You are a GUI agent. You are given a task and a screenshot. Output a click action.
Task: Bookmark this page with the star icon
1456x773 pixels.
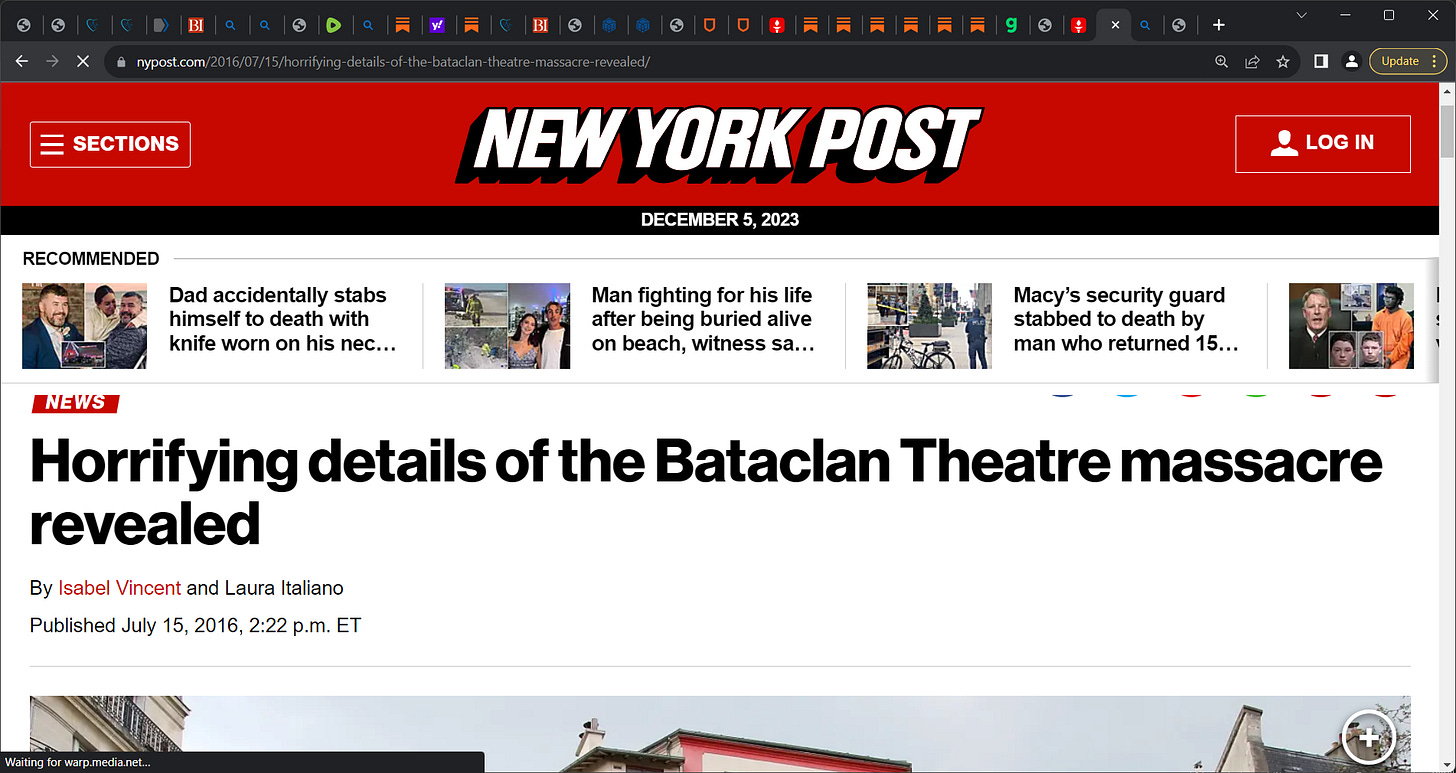pos(1283,61)
